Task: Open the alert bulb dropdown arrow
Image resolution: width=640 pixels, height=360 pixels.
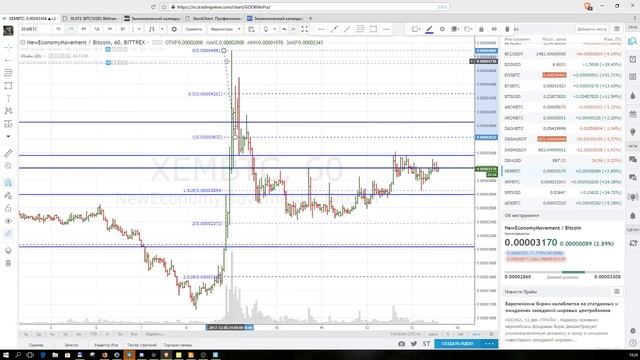Action: [274, 29]
